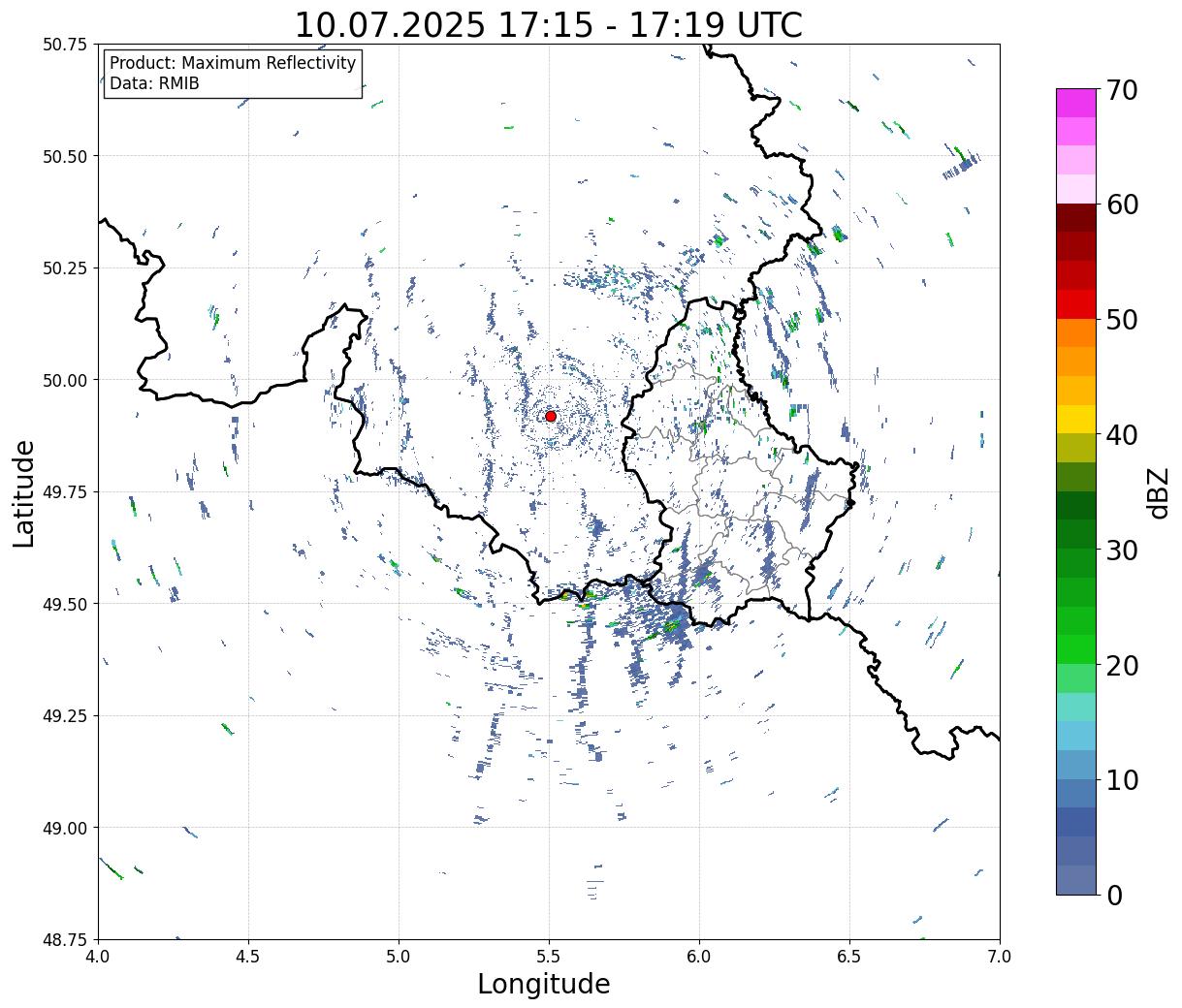
Task: Click the 50.50 latitude tick label
Action: pos(65,156)
